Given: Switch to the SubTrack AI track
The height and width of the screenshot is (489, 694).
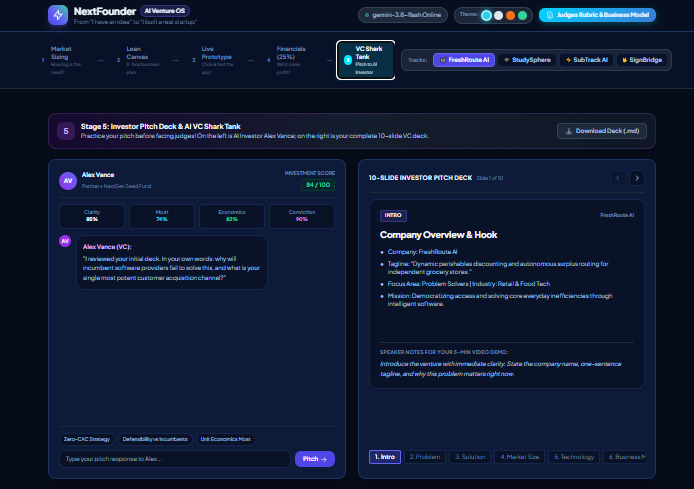Looking at the screenshot, I should tap(586, 60).
